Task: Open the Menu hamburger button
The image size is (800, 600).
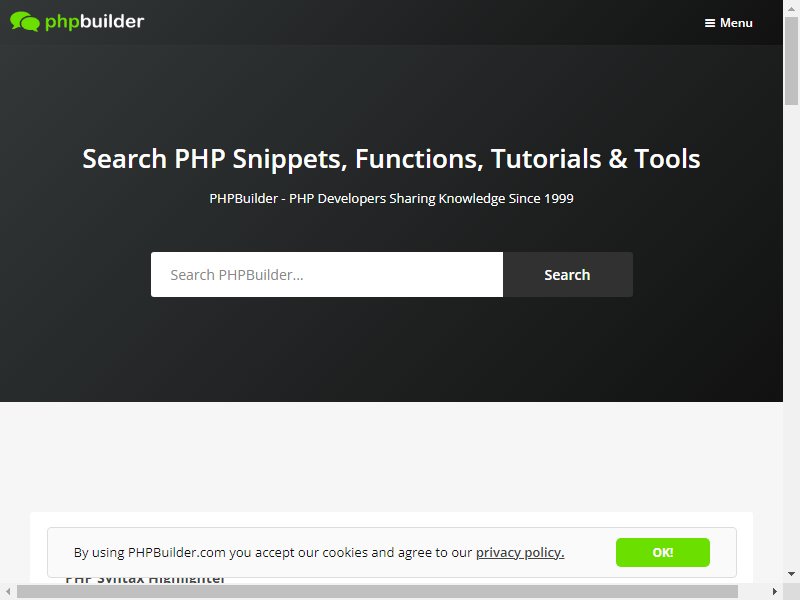Action: point(729,23)
